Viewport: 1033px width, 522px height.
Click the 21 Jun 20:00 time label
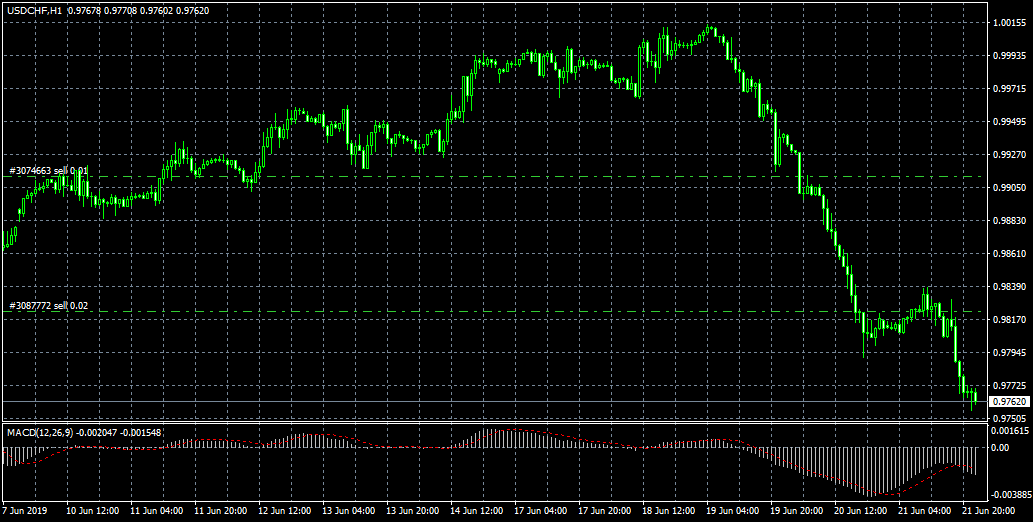(x=989, y=510)
